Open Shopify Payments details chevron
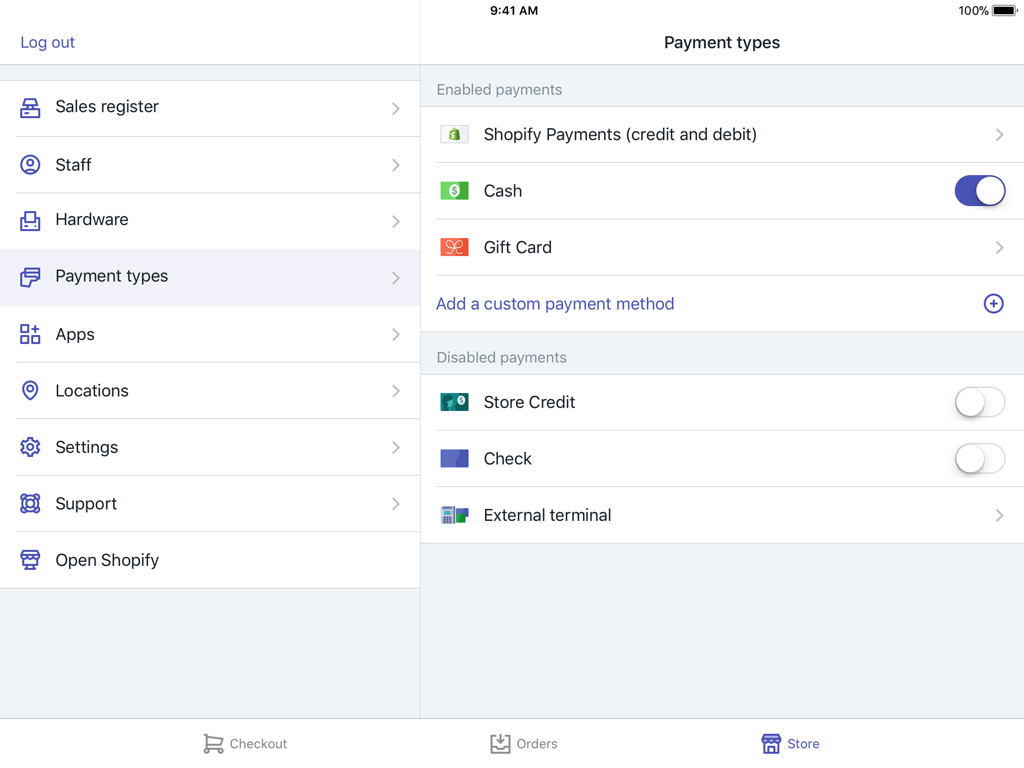 pos(999,135)
